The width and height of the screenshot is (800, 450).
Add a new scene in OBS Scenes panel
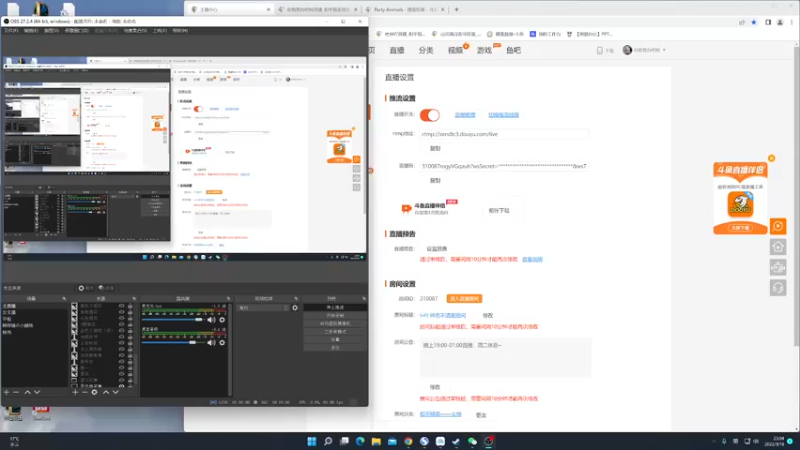point(7,392)
